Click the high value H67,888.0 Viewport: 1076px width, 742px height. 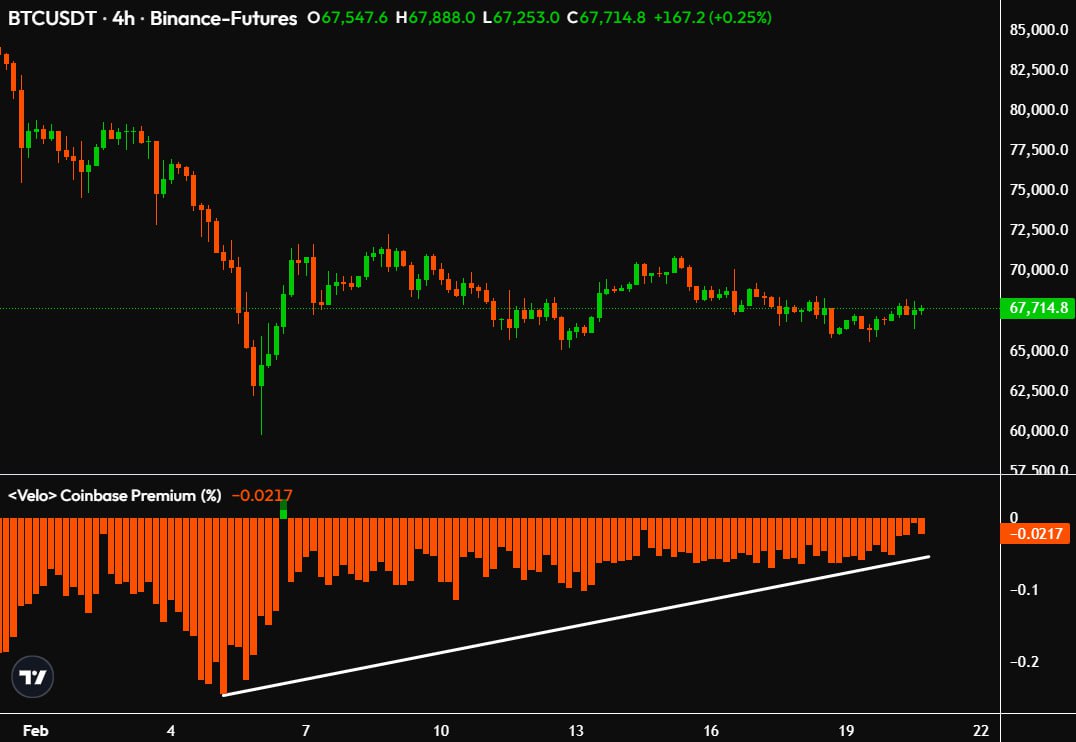435,18
